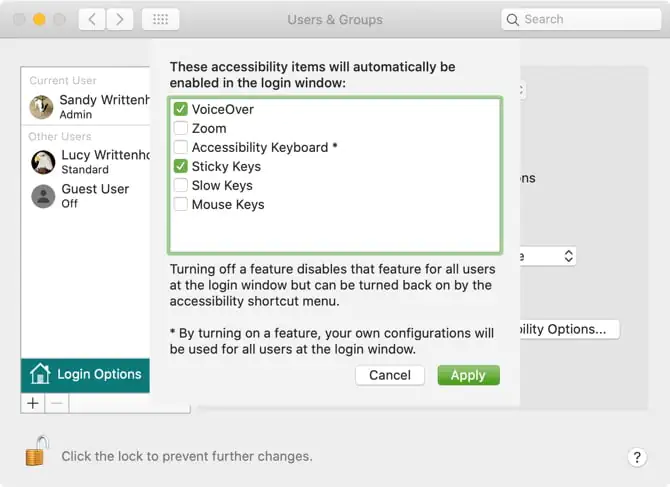Click the add user plus button
This screenshot has width=670, height=487.
click(x=33, y=403)
